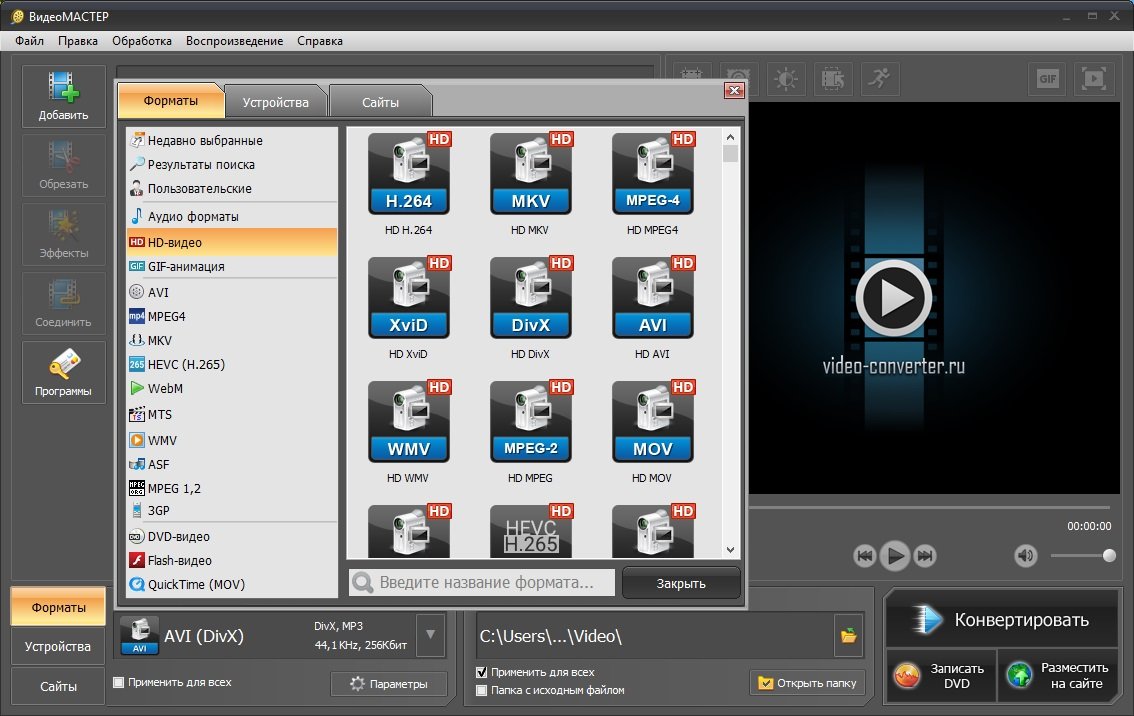This screenshot has width=1134, height=716.
Task: Adjust the volume slider handle
Action: click(x=1108, y=555)
